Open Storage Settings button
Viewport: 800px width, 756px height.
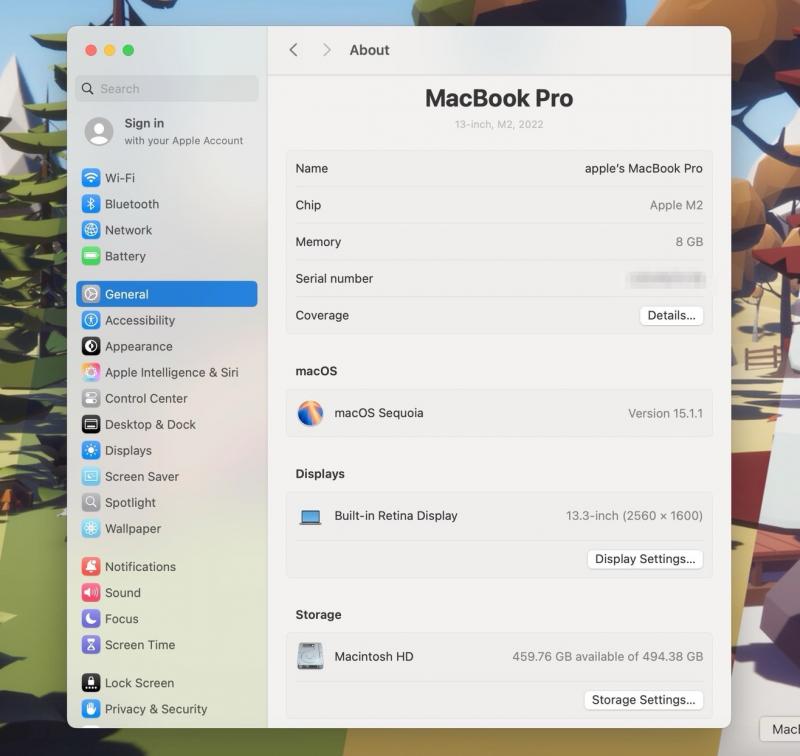[643, 700]
